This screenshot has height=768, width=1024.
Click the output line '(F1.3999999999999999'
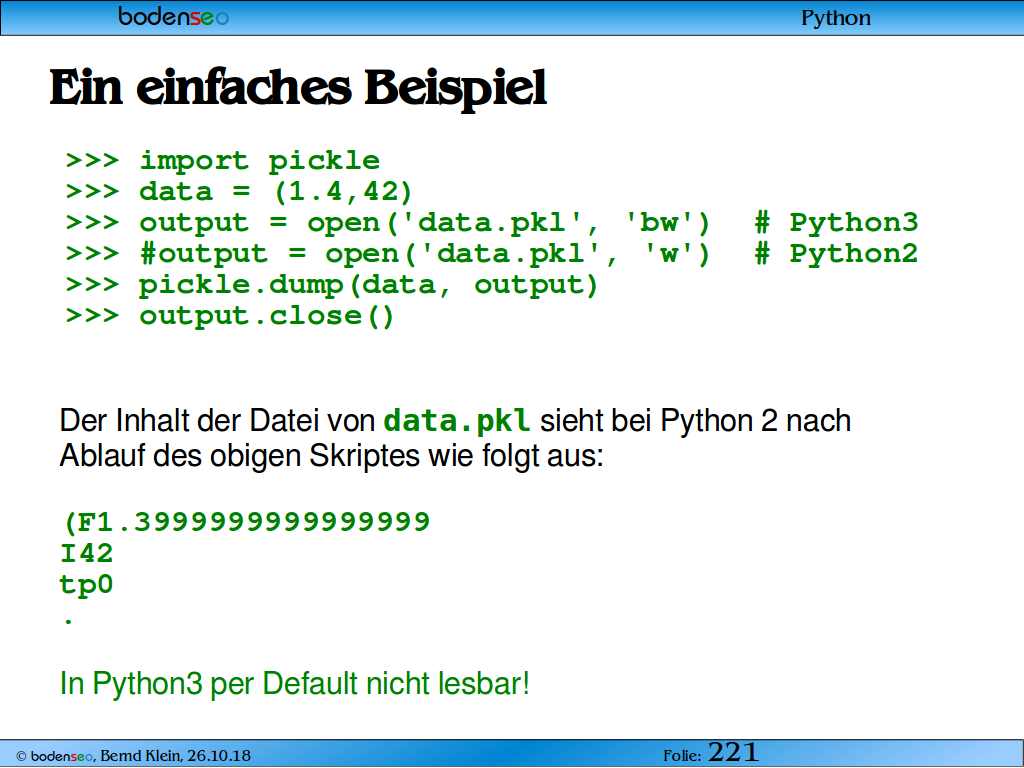(x=246, y=522)
